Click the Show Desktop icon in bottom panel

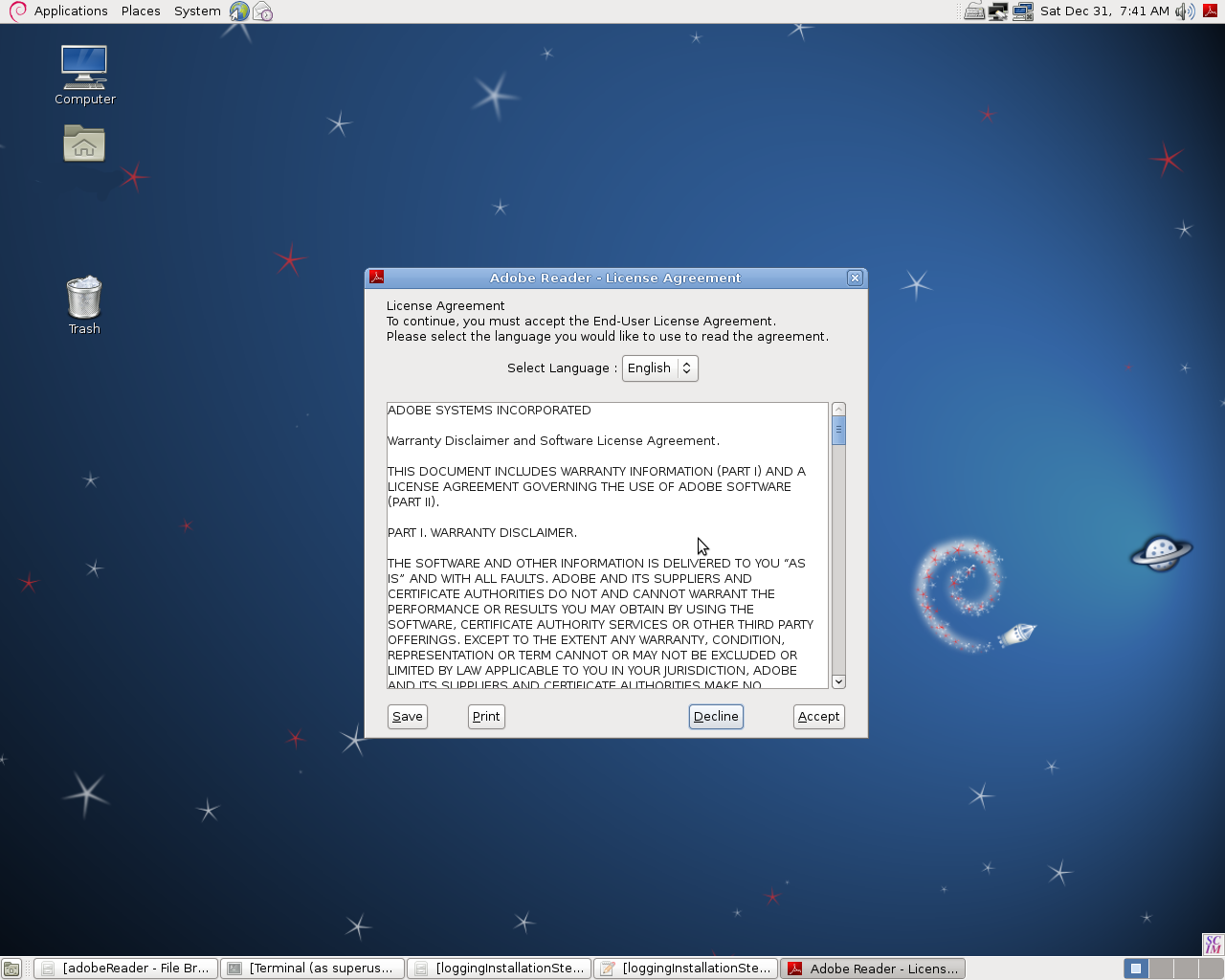11,969
